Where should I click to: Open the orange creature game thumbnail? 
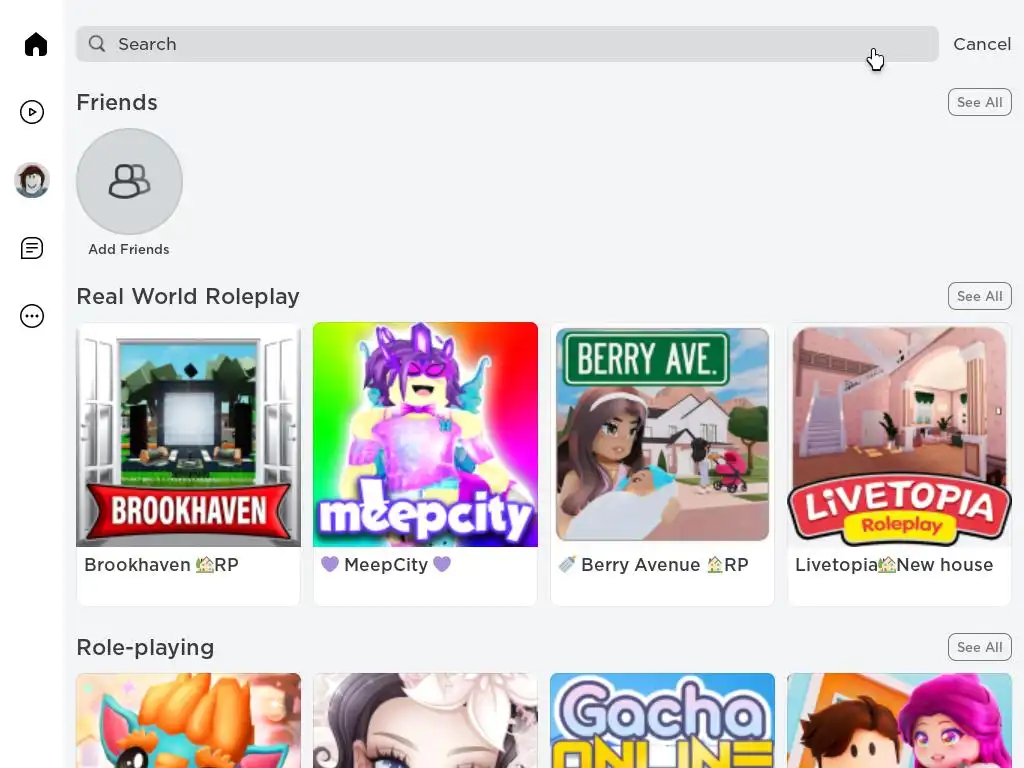tap(189, 721)
